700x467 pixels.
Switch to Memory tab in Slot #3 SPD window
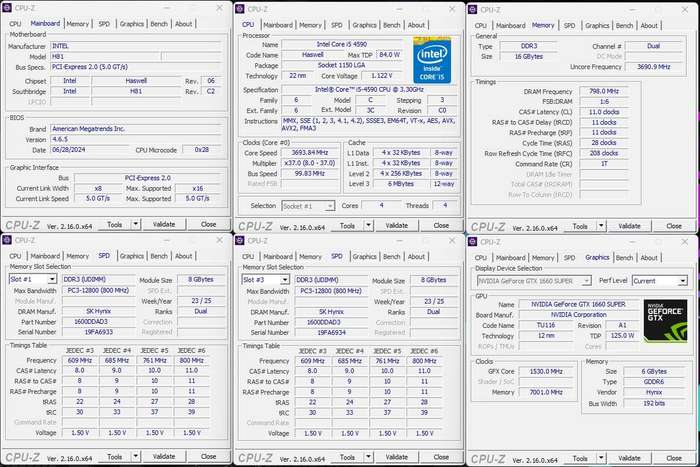click(310, 257)
